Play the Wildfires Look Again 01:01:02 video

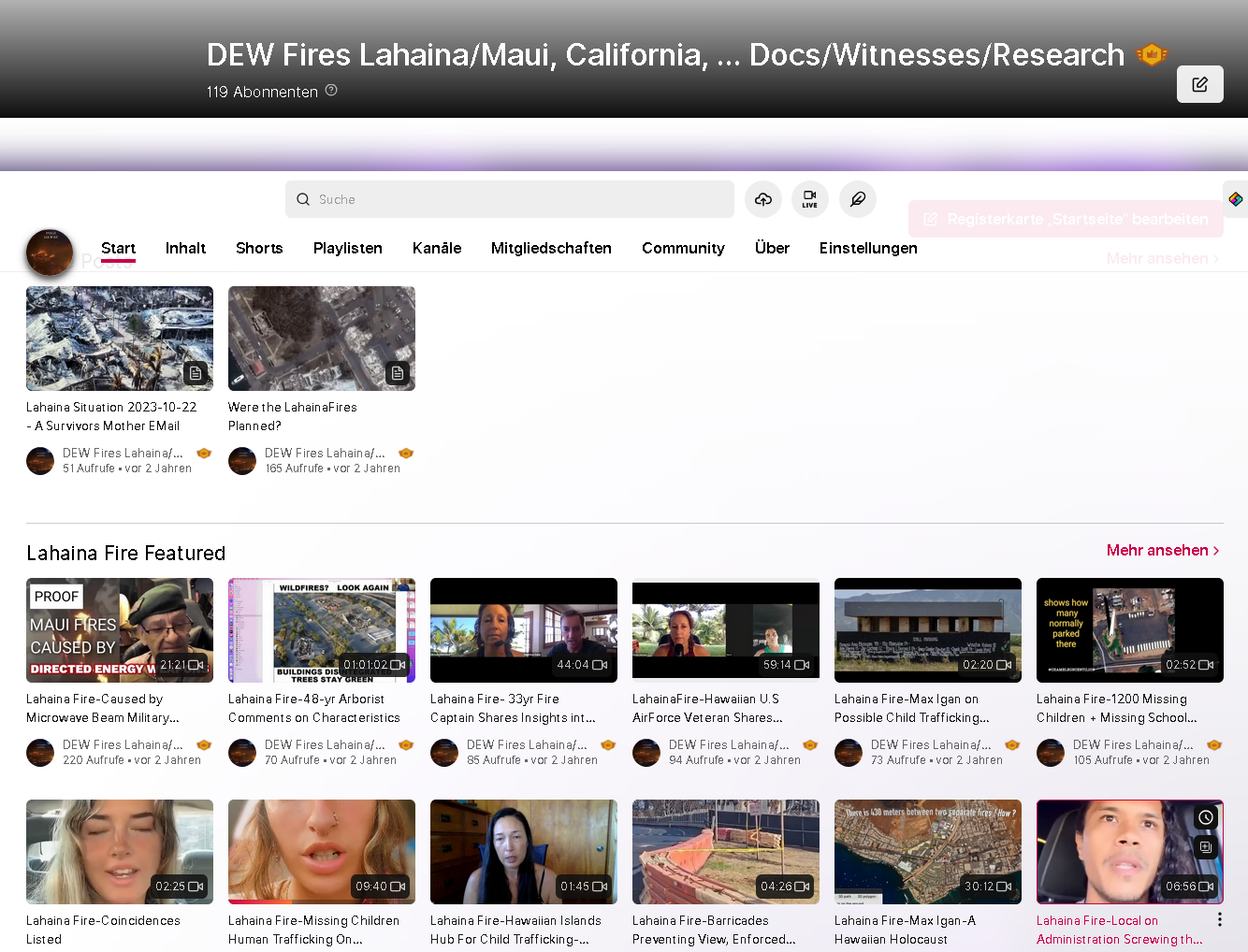[x=322, y=630]
